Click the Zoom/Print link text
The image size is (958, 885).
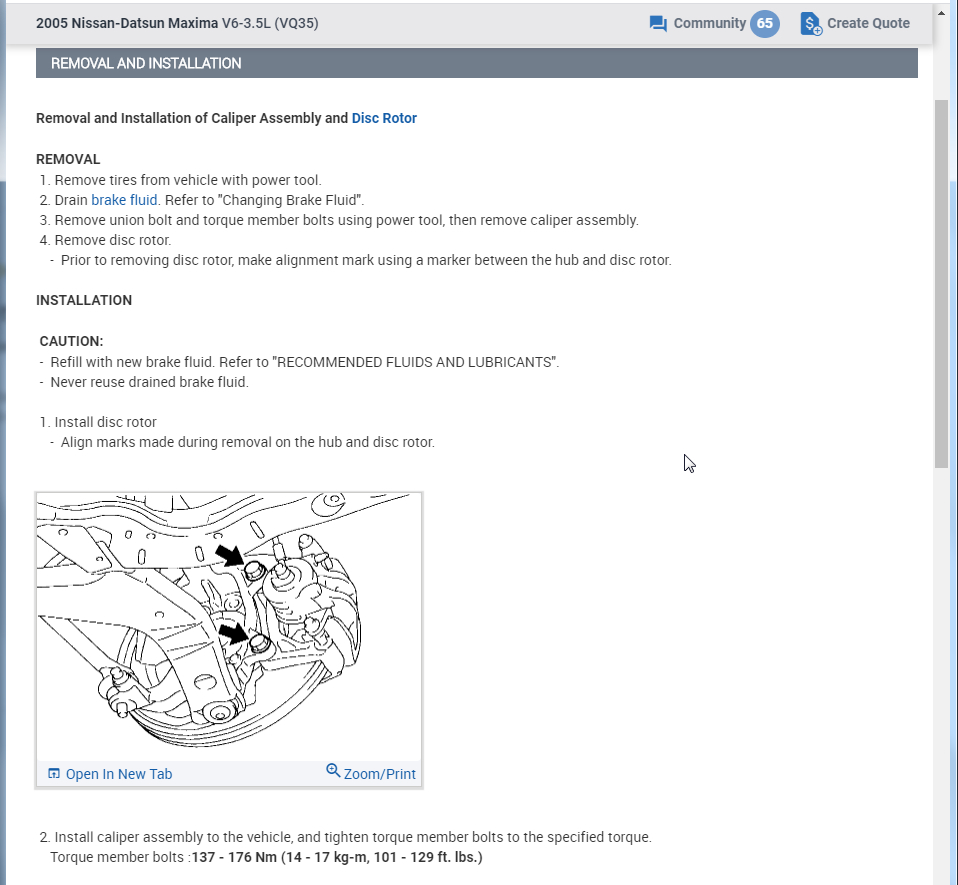(379, 774)
